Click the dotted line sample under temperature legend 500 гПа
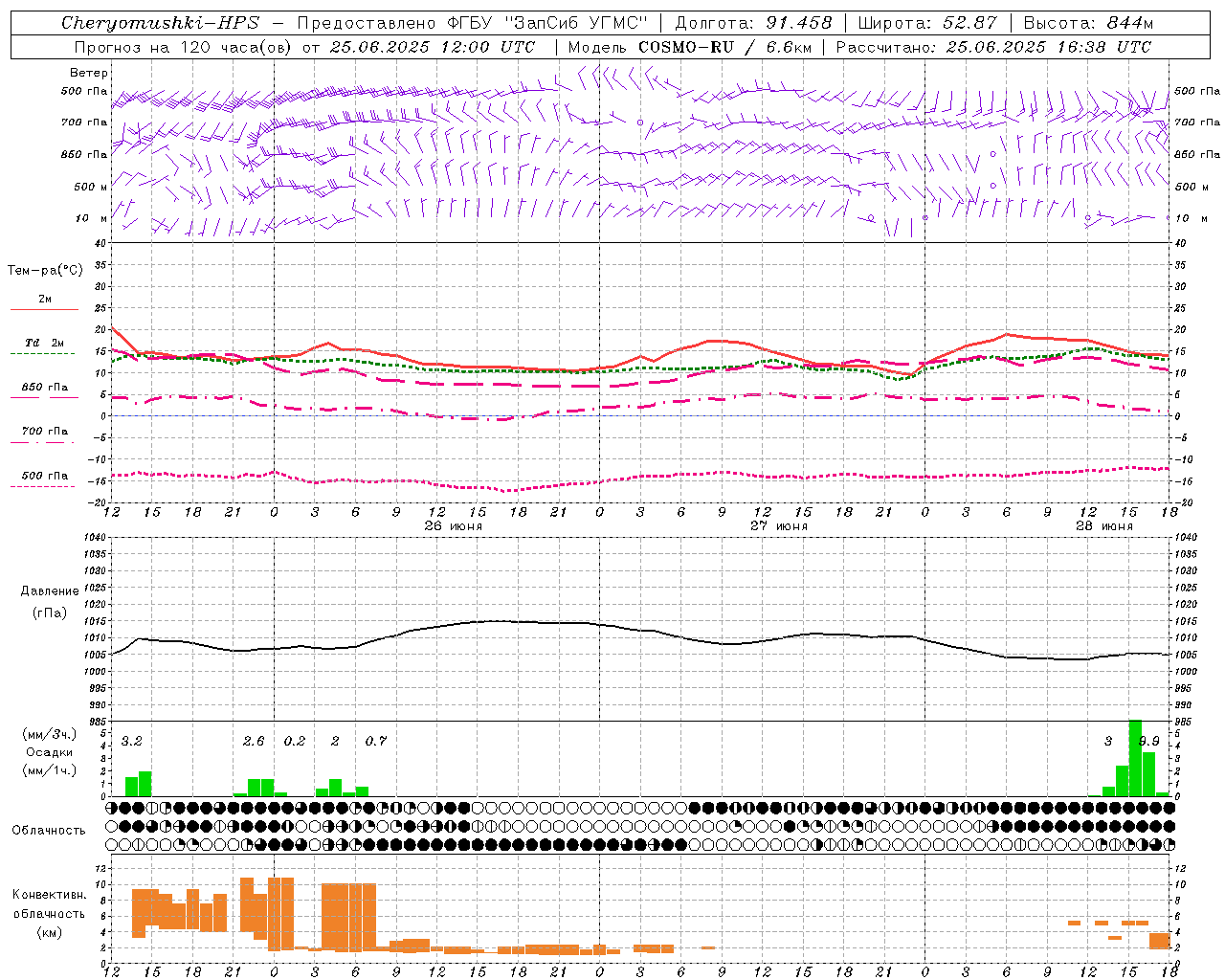Screen dimensions: 1225x980 point(43,486)
